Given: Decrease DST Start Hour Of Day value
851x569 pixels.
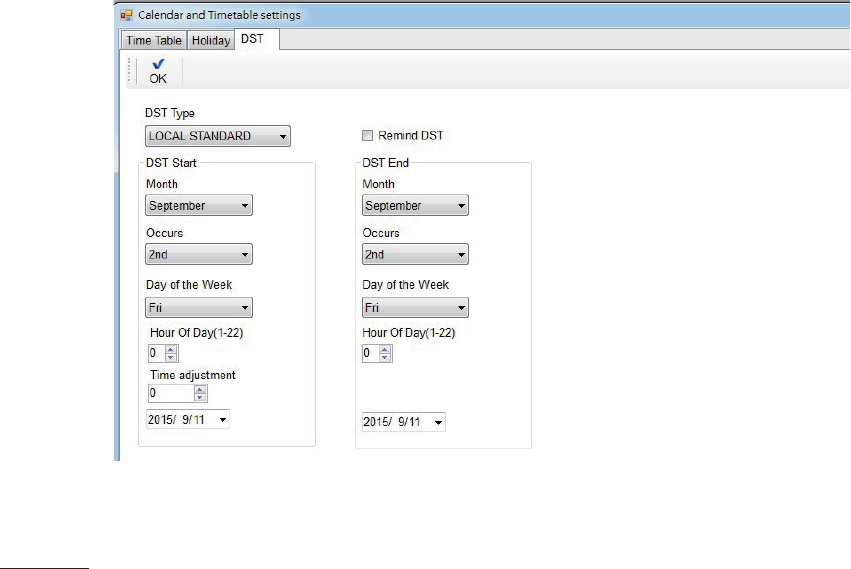Looking at the screenshot, I should [171, 357].
